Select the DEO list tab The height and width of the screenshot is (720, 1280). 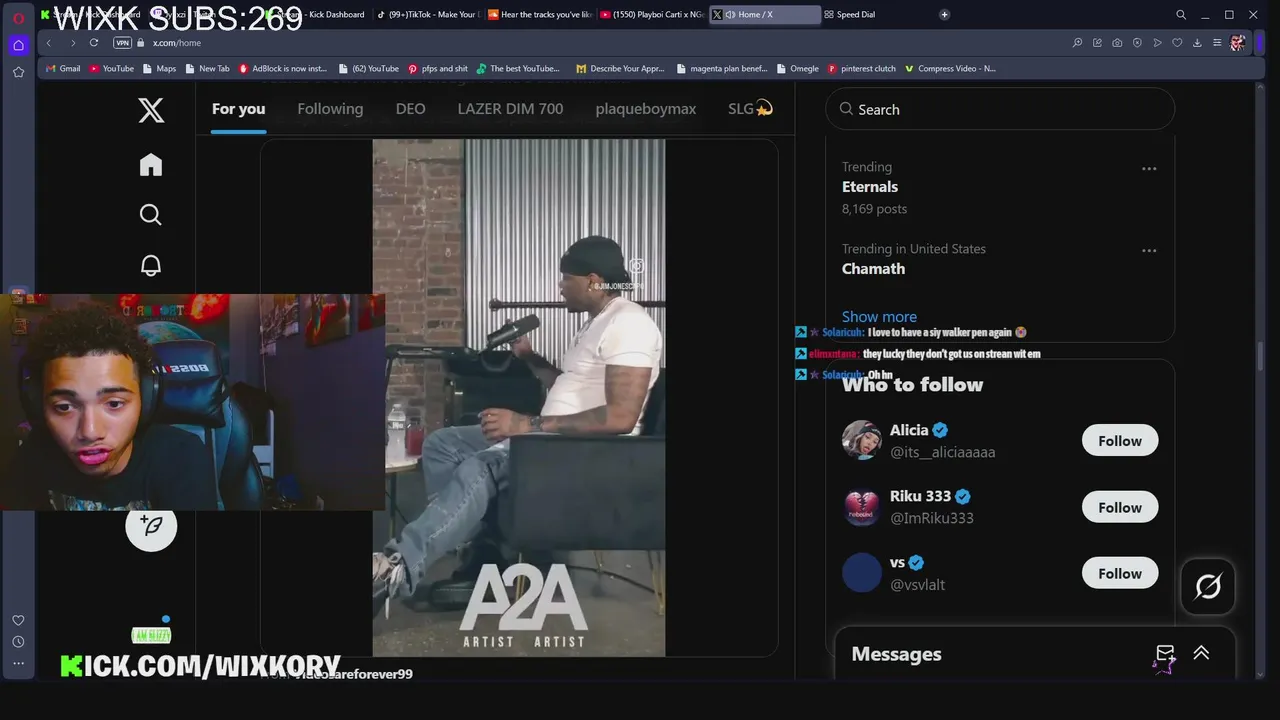pyautogui.click(x=410, y=109)
